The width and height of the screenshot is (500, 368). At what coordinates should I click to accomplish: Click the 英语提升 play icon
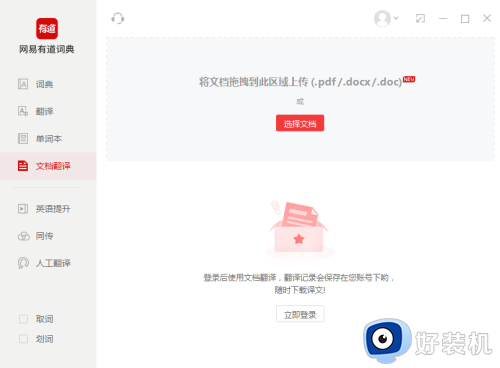23,209
